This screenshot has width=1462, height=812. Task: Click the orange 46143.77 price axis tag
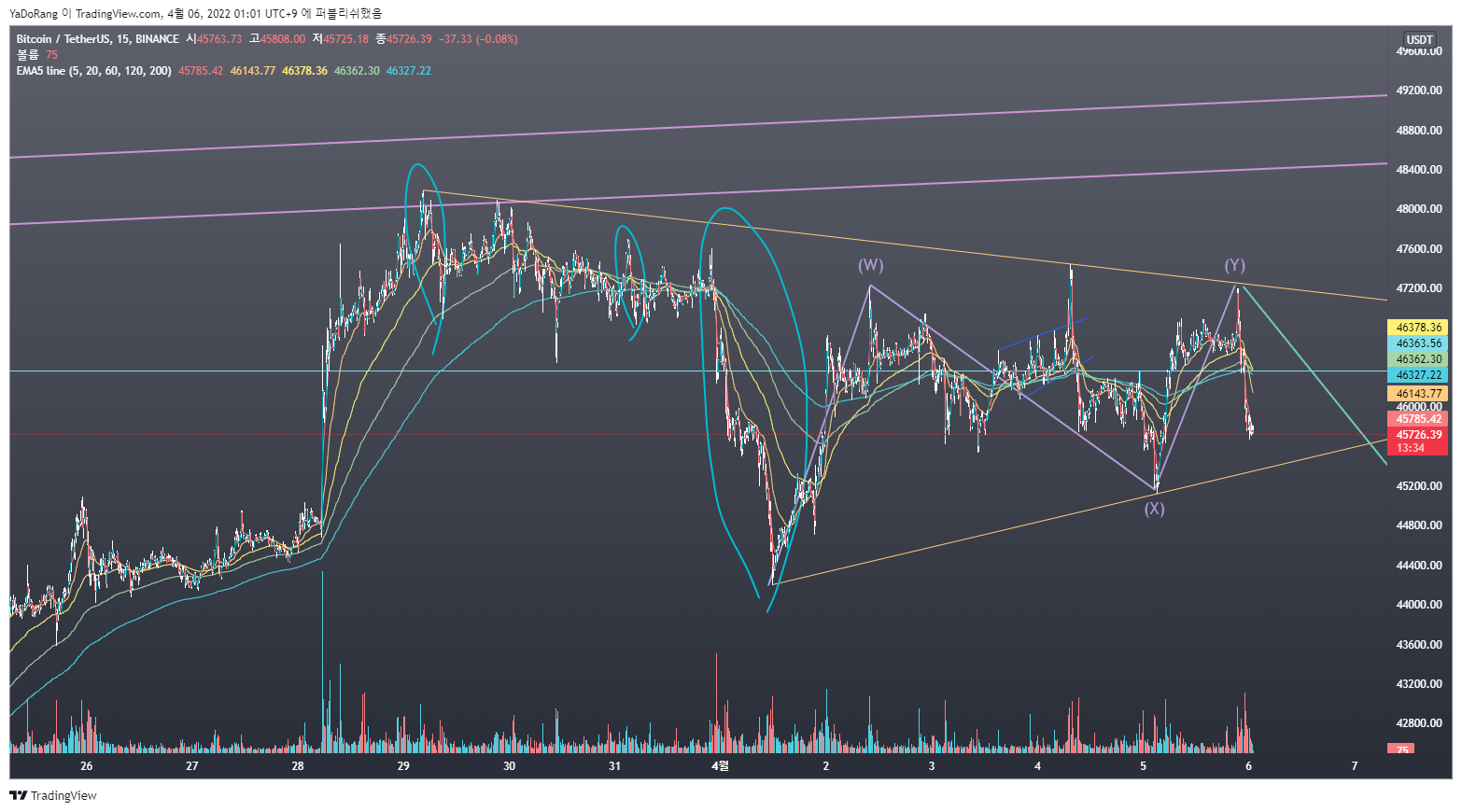click(1418, 394)
